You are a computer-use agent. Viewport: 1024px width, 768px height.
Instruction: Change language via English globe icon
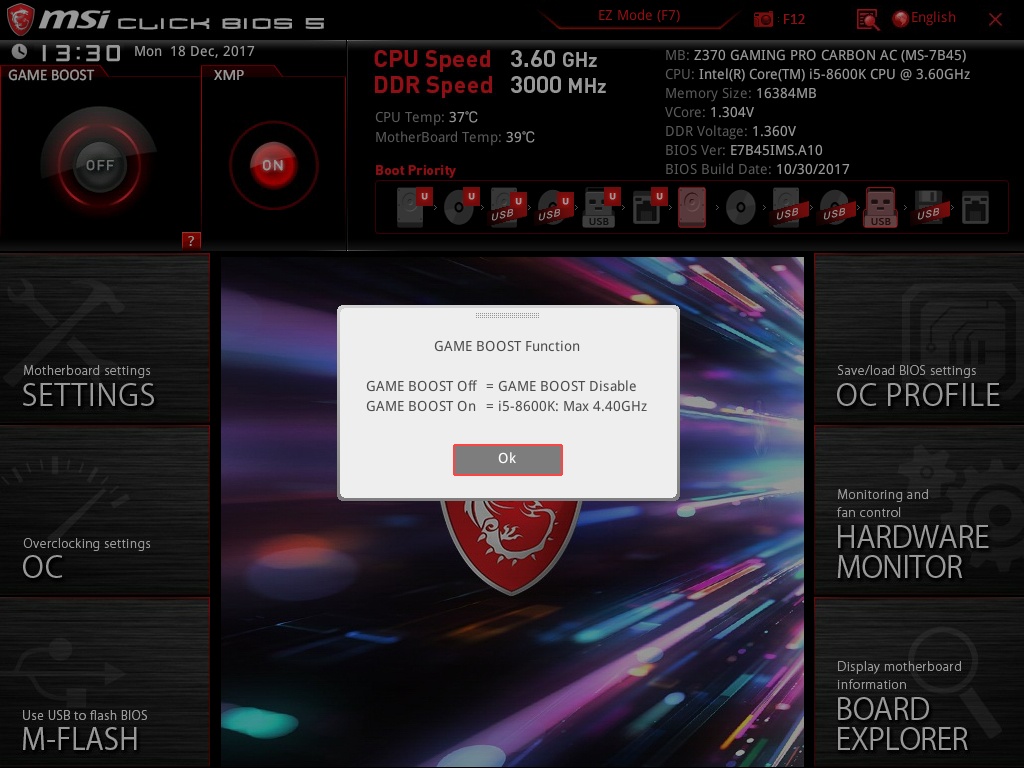point(924,18)
